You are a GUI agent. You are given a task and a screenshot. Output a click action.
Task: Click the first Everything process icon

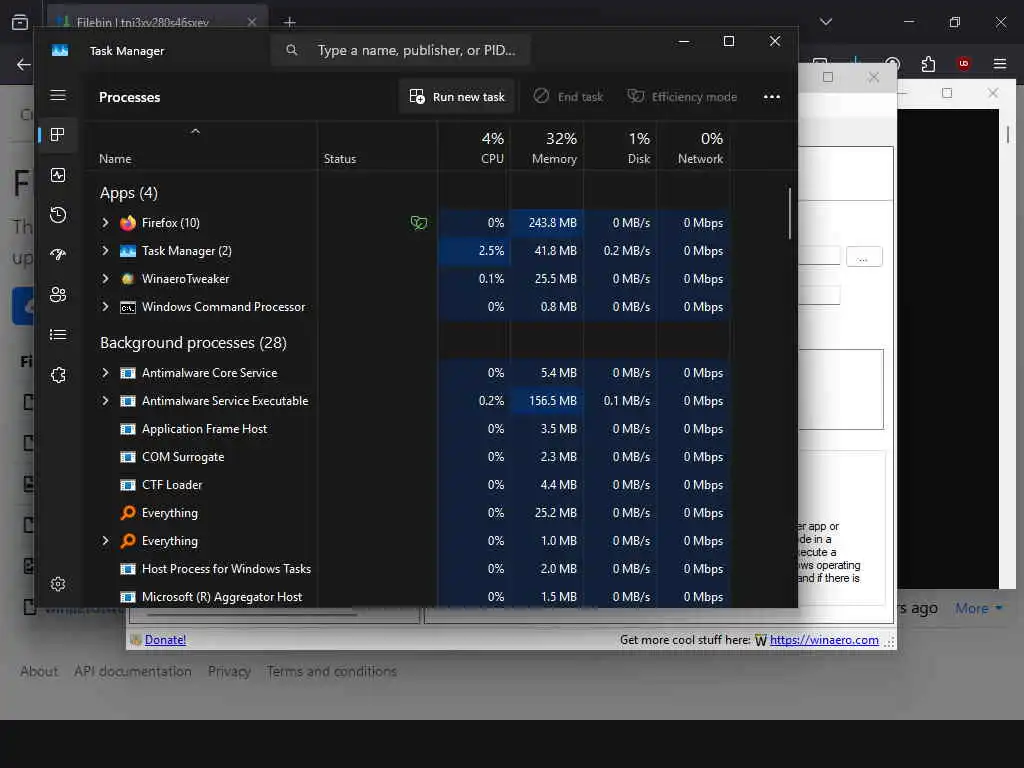[128, 513]
